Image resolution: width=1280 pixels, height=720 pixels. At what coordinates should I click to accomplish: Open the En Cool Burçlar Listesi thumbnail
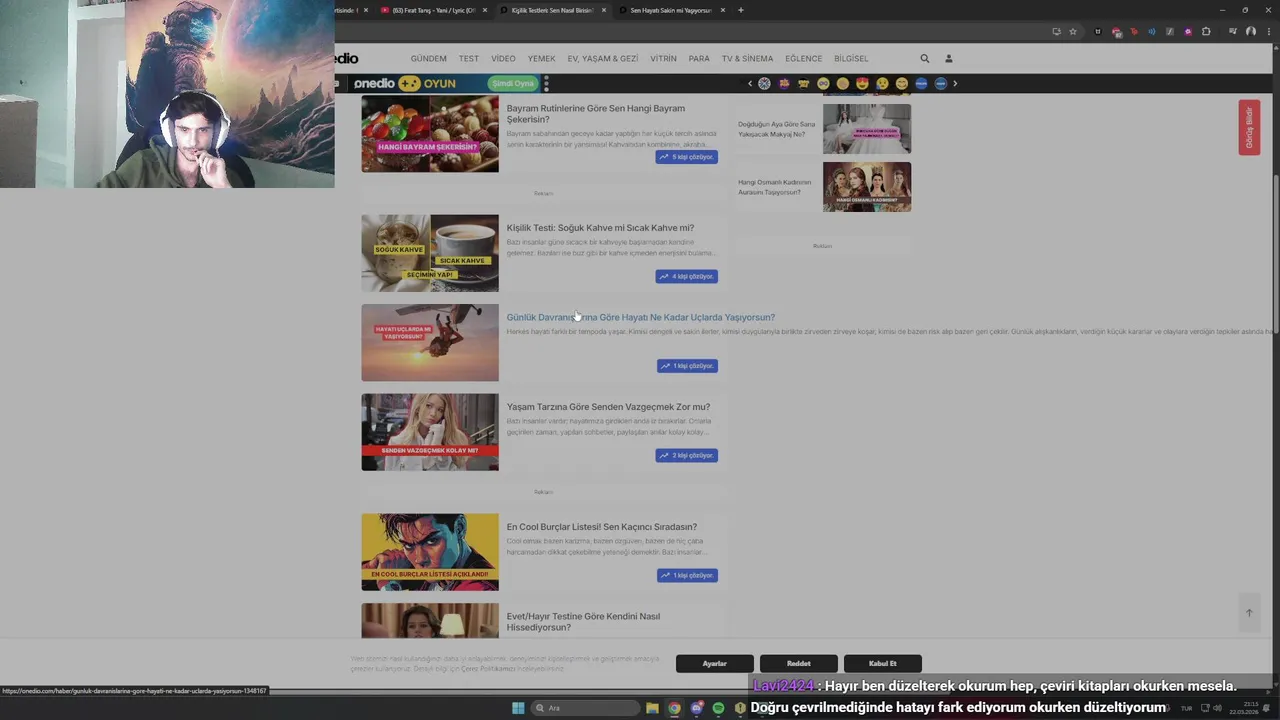430,552
